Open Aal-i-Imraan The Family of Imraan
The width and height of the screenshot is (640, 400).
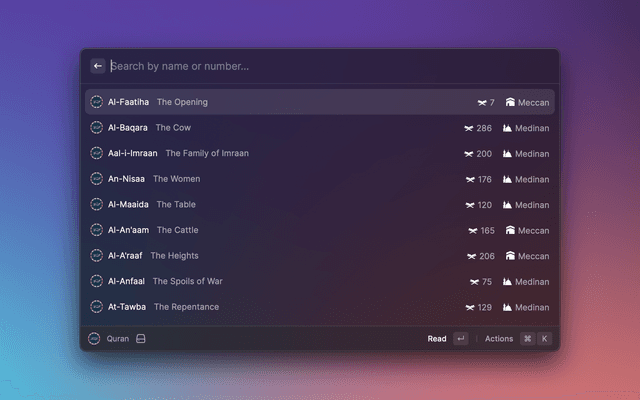pyautogui.click(x=320, y=153)
